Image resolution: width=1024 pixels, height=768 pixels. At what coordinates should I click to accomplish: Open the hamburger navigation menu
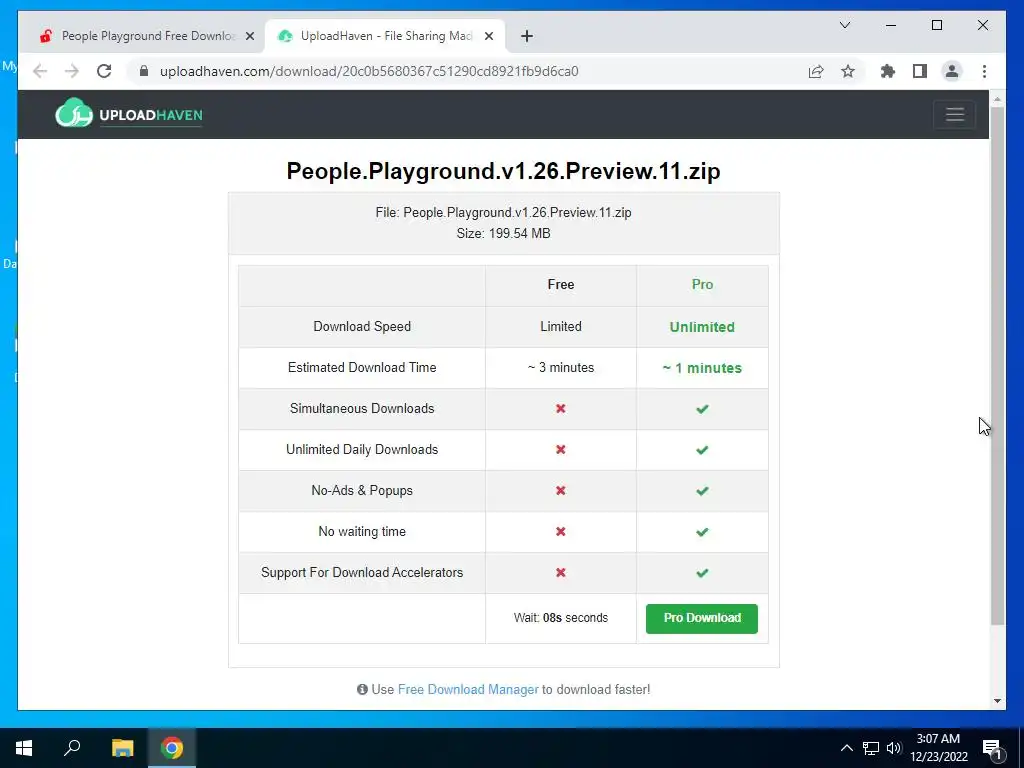click(x=954, y=115)
